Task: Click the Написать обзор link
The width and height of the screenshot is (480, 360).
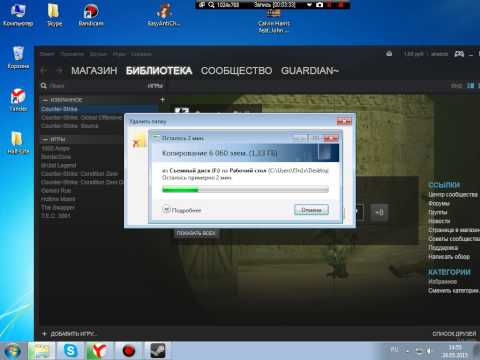Action: click(449, 257)
